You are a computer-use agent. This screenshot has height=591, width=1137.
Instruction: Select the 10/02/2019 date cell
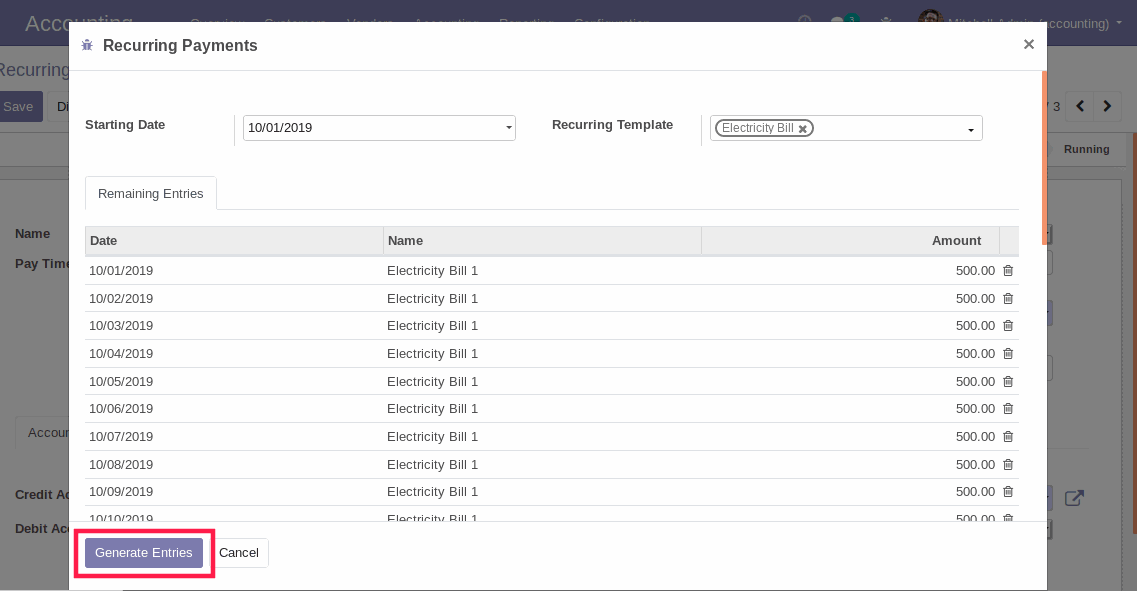click(x=121, y=298)
